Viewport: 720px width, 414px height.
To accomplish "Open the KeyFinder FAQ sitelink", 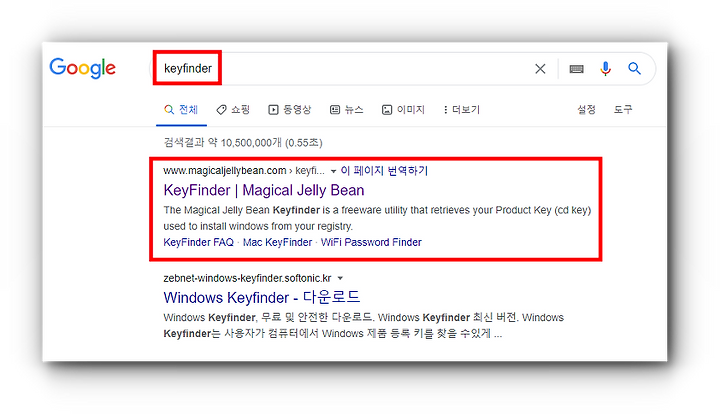I will 198,242.
